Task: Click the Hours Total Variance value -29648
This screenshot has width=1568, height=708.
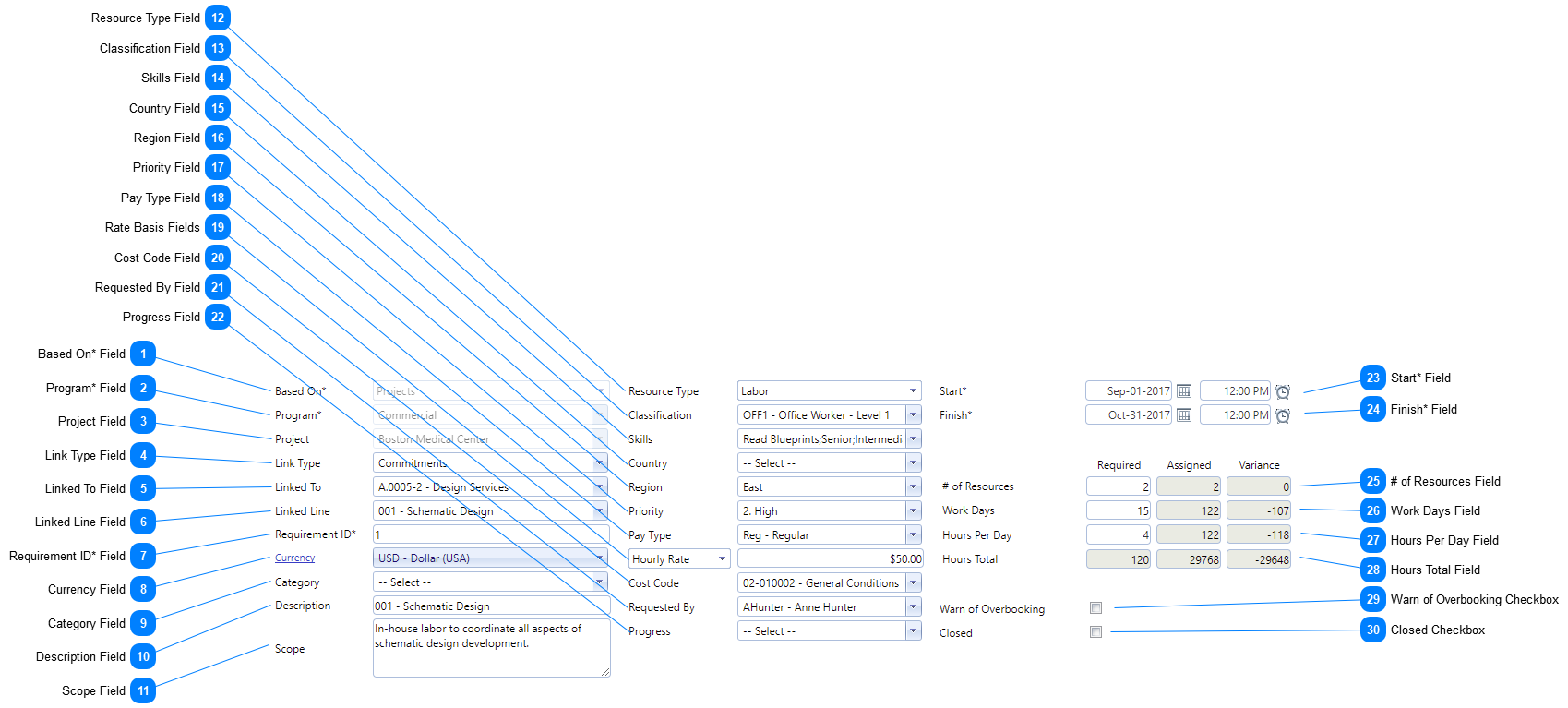Action: pyautogui.click(x=1259, y=559)
